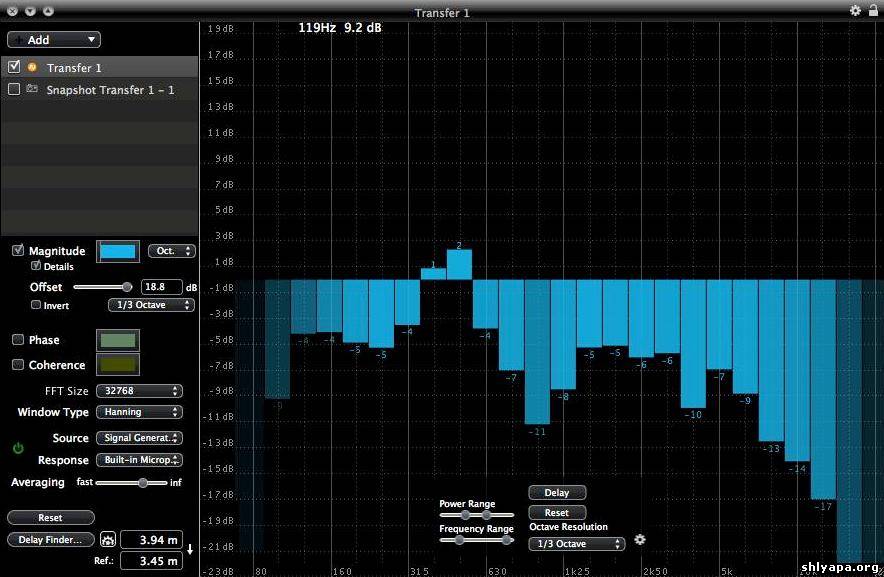Select Snapshot Transfer 1 - 1 list entry
Image resolution: width=884 pixels, height=577 pixels.
tap(110, 90)
